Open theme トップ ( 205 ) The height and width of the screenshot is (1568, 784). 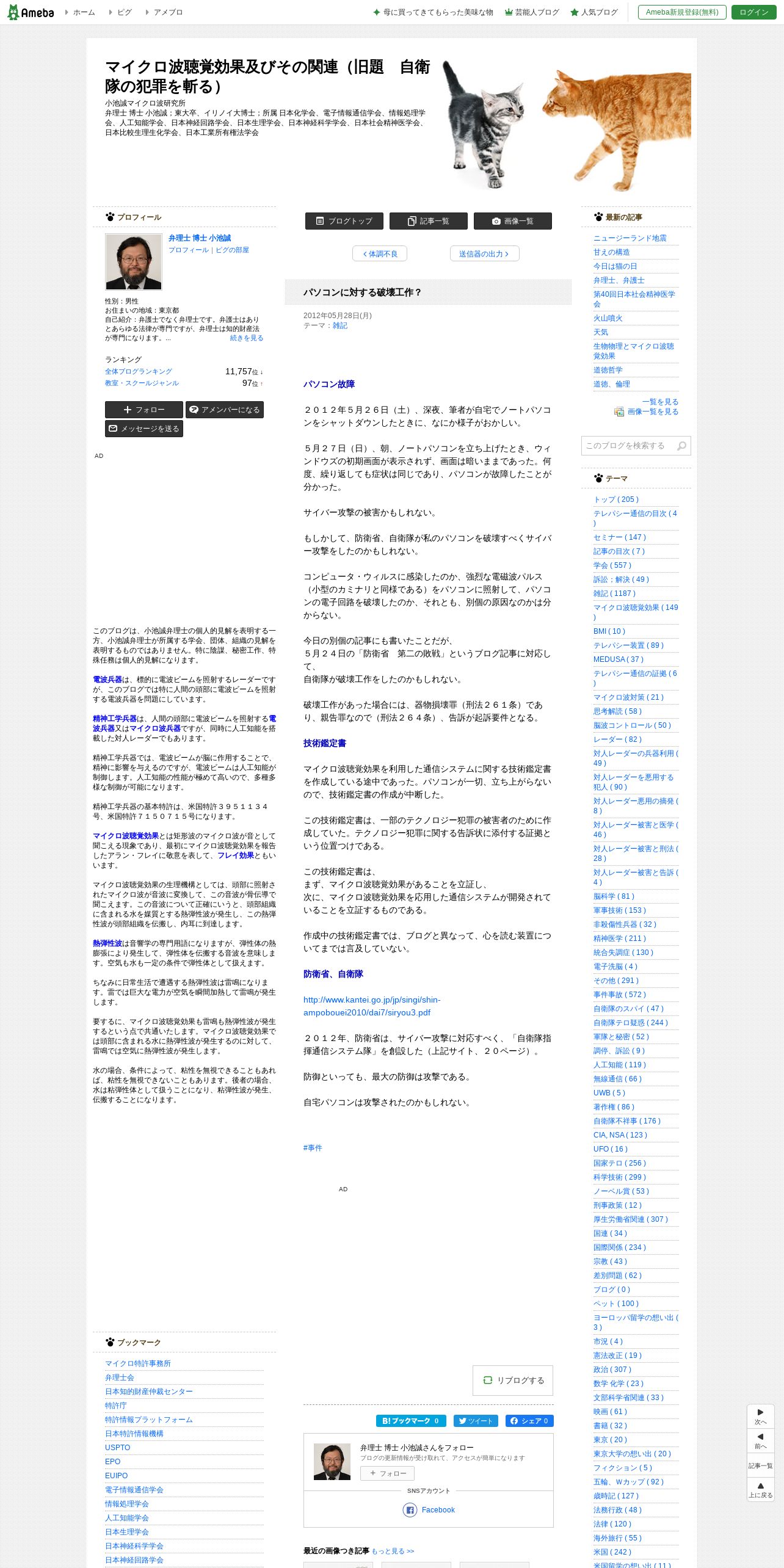pos(616,499)
